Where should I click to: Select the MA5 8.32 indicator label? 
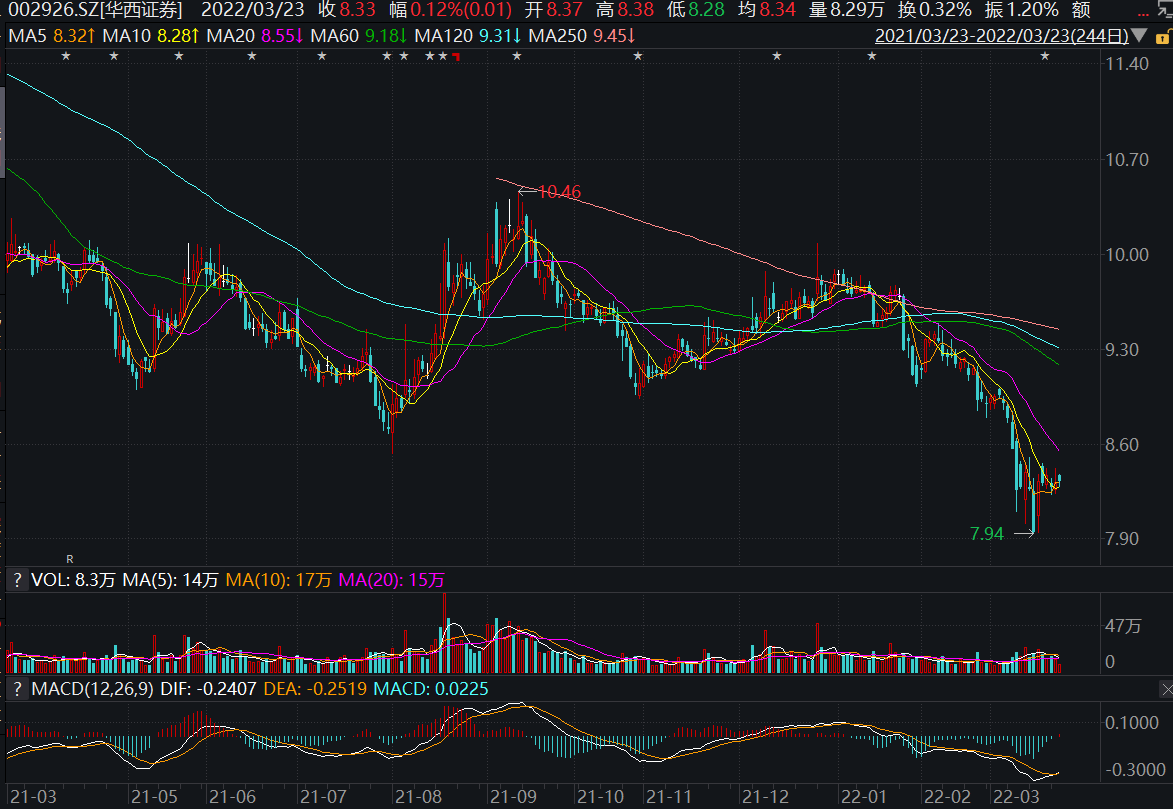[52, 35]
